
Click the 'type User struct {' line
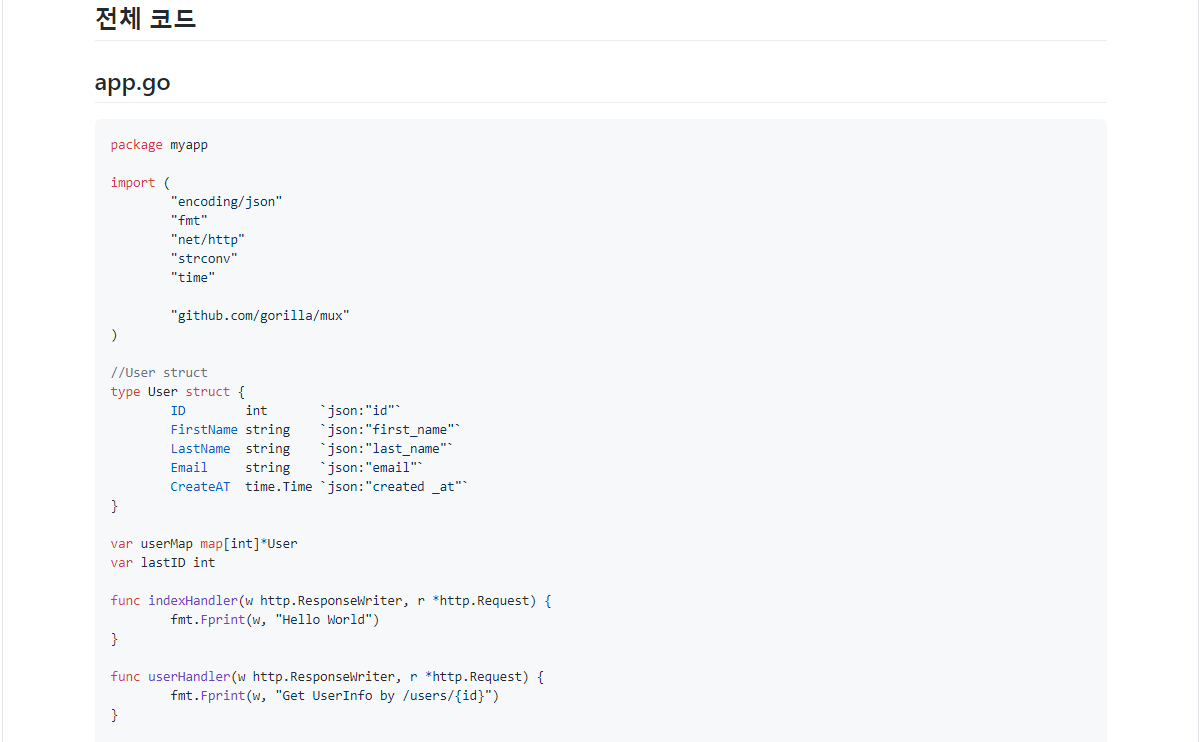178,392
